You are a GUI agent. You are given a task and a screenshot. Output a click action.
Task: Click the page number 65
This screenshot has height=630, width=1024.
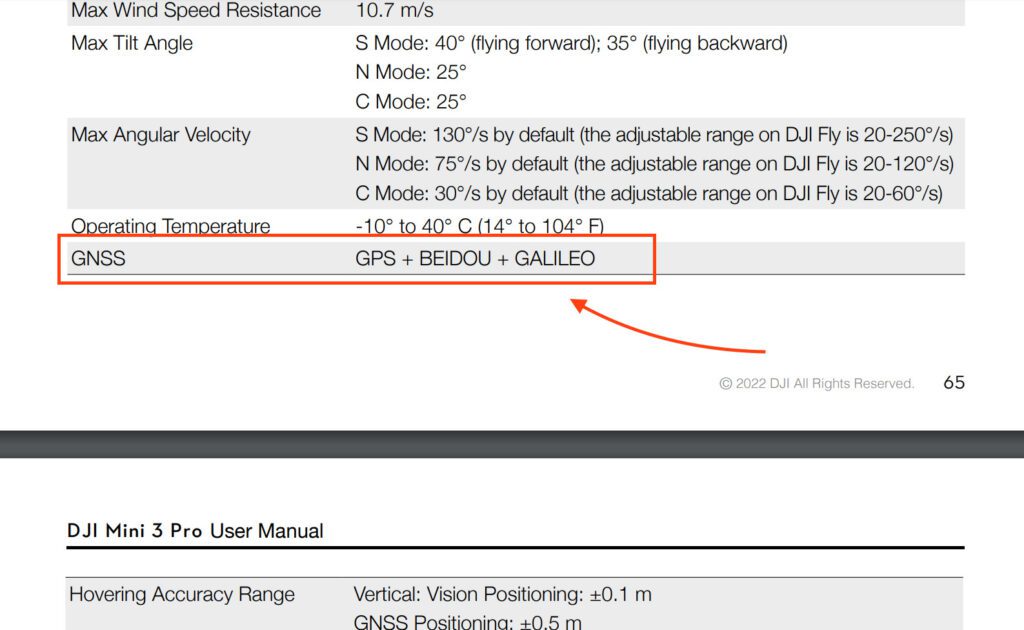coord(953,383)
